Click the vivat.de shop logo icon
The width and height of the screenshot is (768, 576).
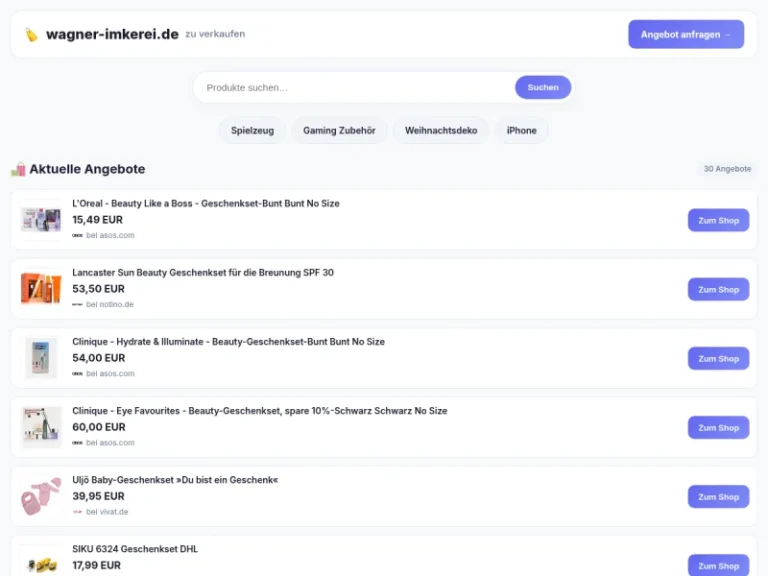click(x=77, y=512)
